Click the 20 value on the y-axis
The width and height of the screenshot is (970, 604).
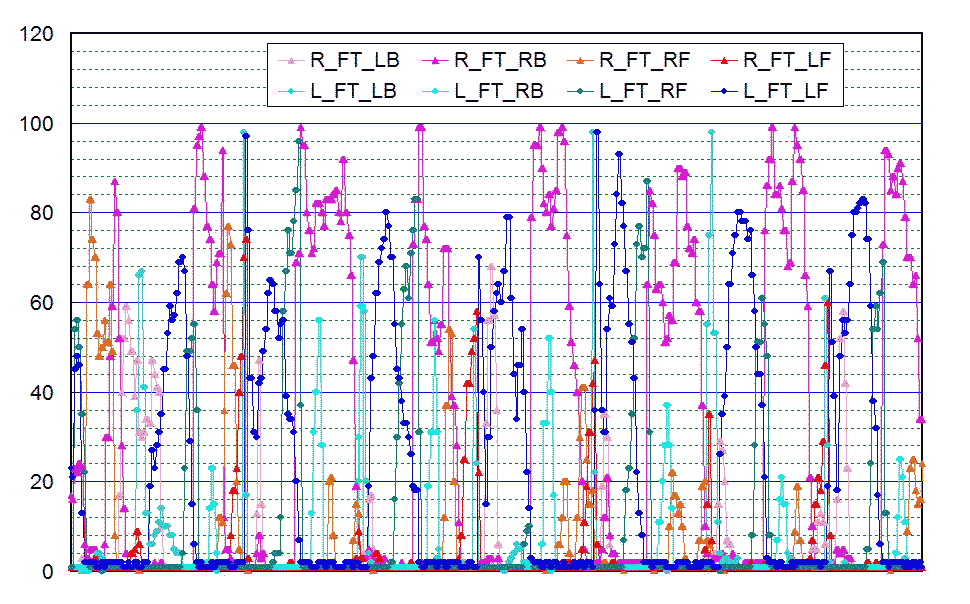coord(43,482)
